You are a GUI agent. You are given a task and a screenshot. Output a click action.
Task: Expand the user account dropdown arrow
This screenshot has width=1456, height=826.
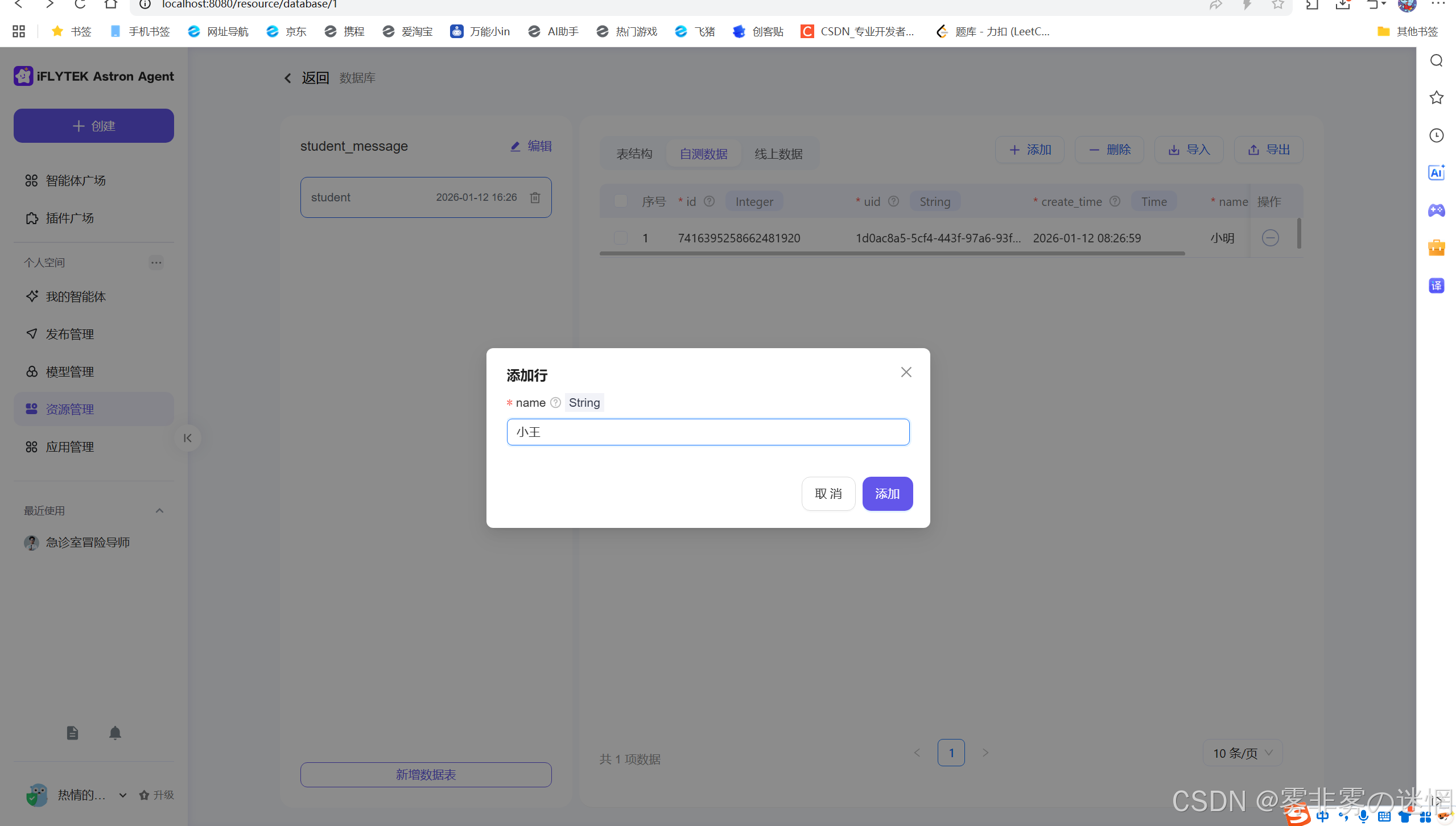pyautogui.click(x=123, y=795)
